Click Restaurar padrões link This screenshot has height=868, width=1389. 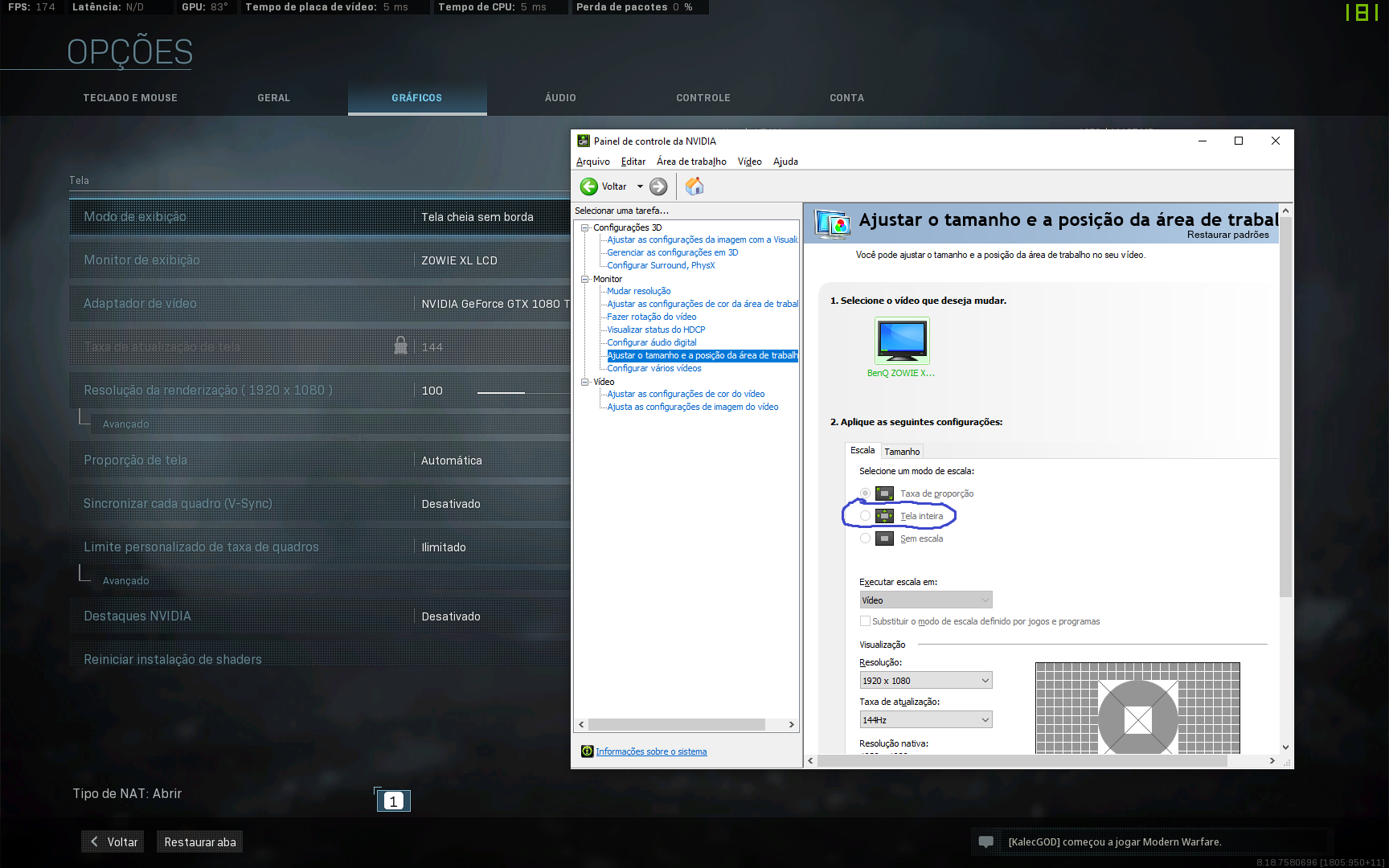[1227, 235]
